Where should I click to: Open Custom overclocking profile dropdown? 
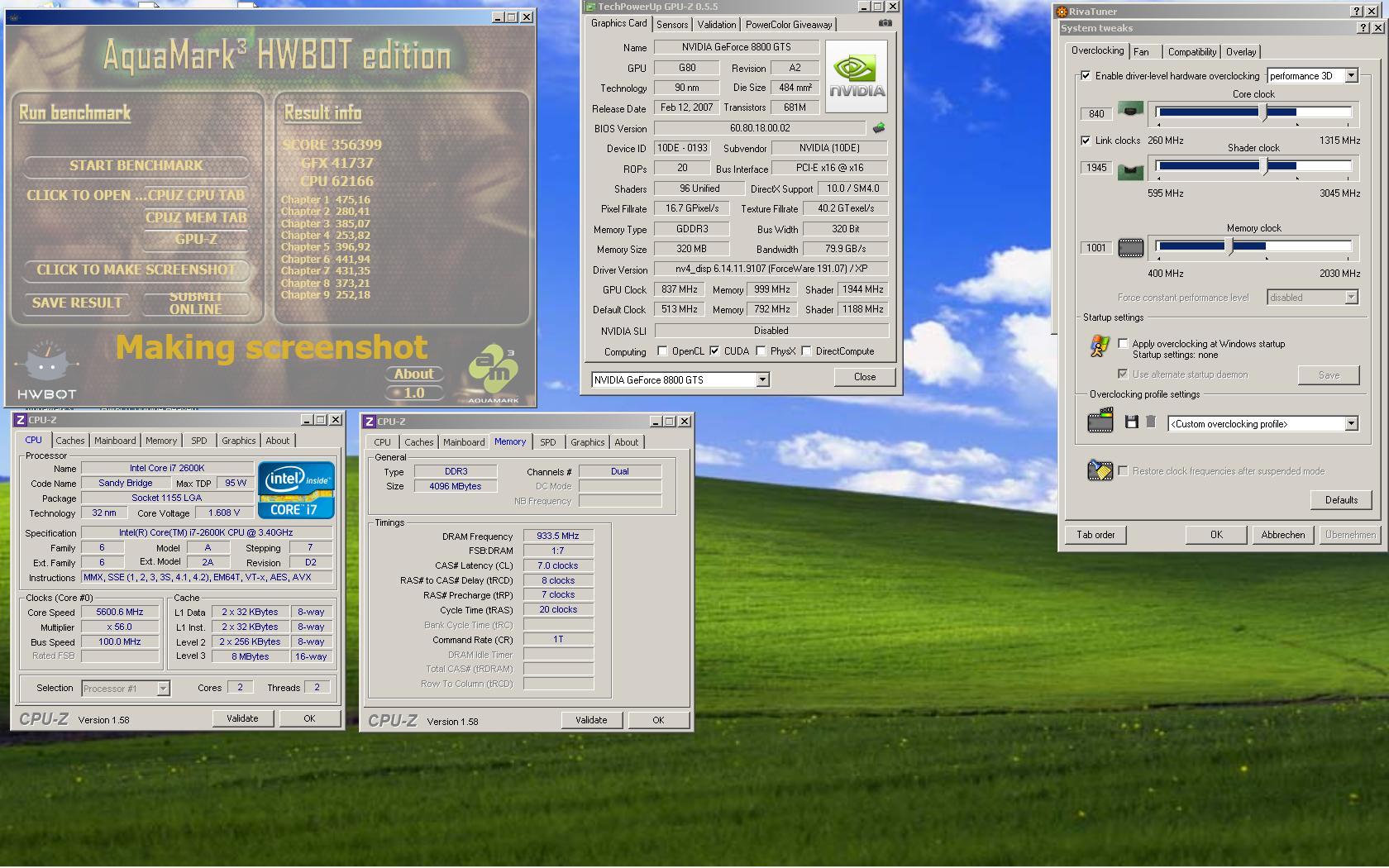[1351, 423]
